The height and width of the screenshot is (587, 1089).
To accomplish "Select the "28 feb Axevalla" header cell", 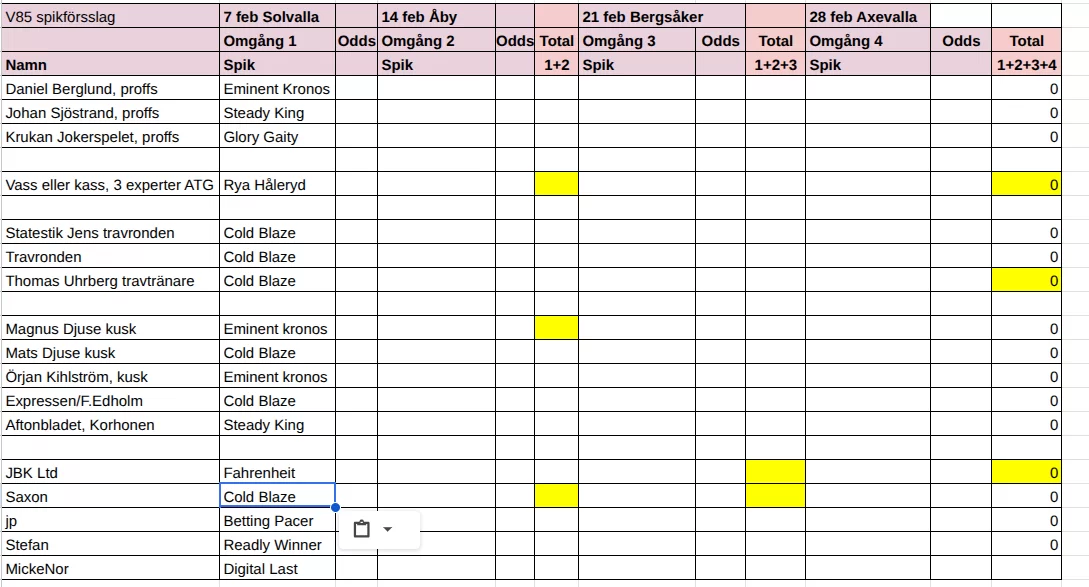I will (867, 17).
